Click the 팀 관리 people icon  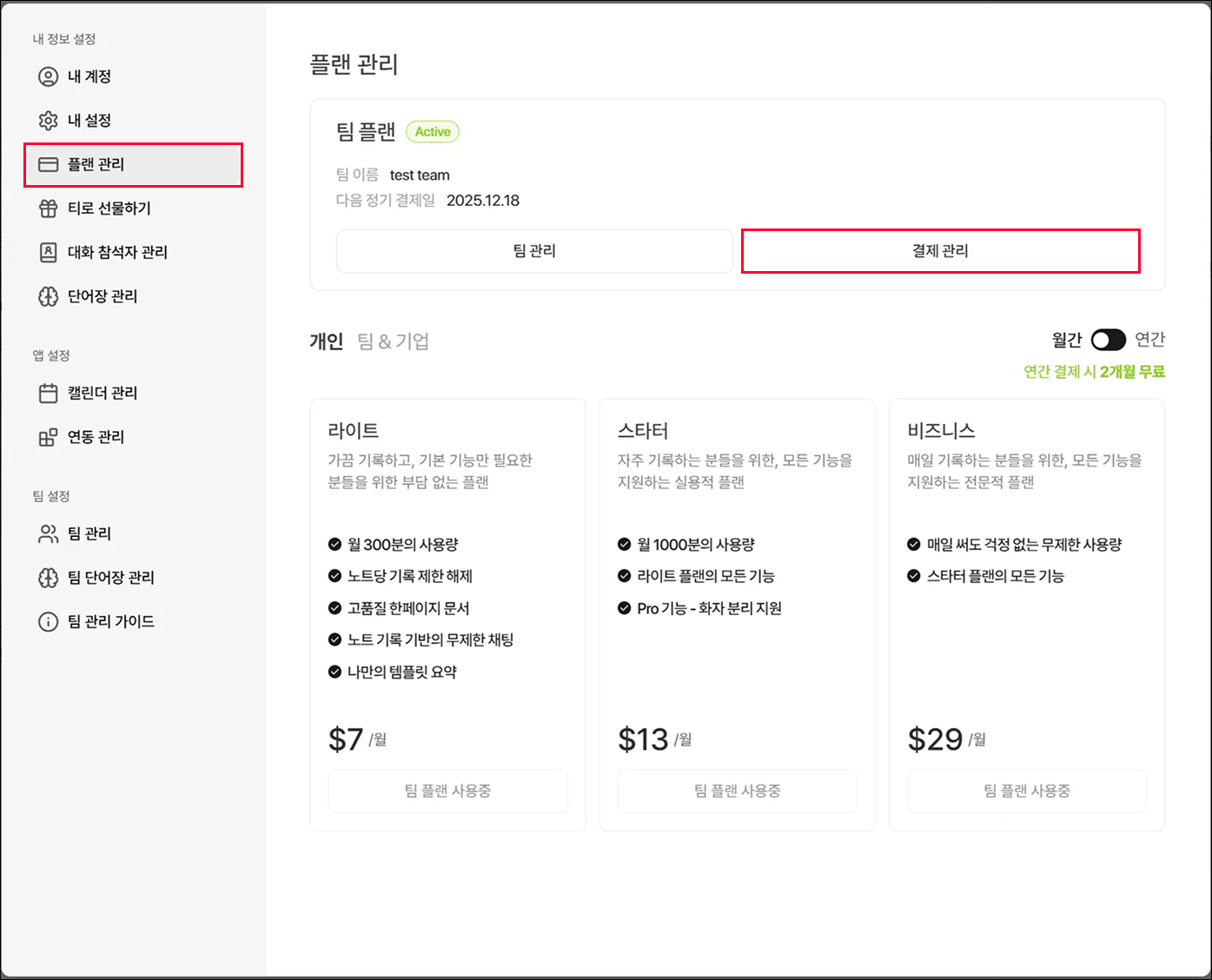(x=49, y=533)
